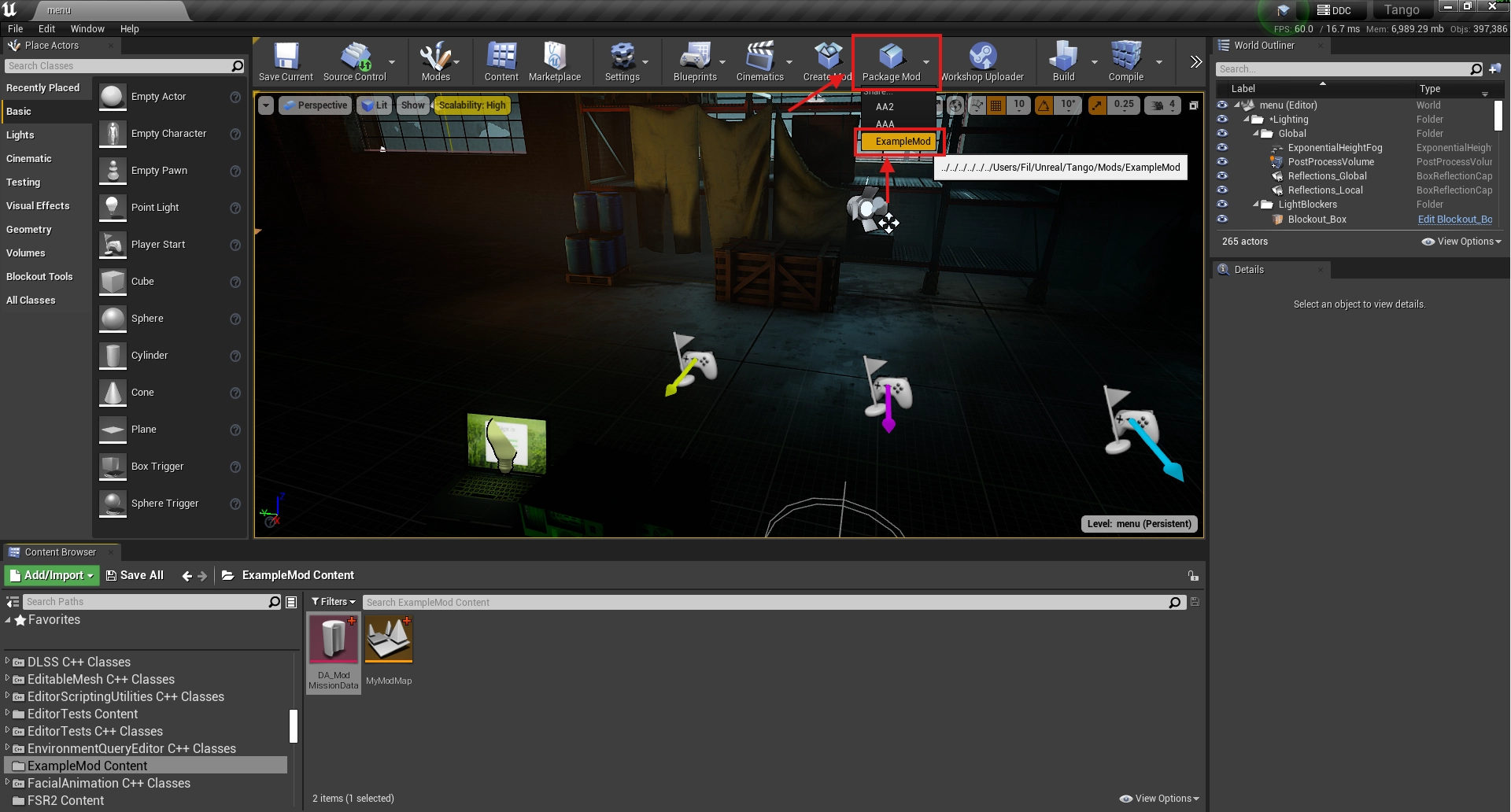Image resolution: width=1511 pixels, height=812 pixels.
Task: Hide Reflections_Local actor via eye icon
Action: point(1222,190)
